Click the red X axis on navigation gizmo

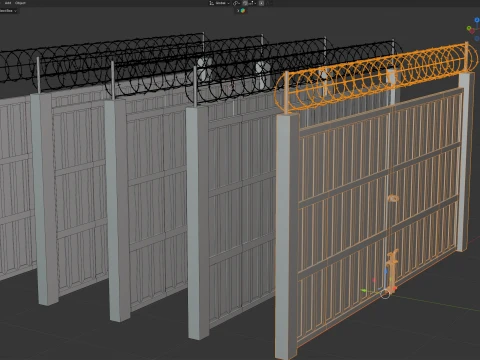coord(472,32)
